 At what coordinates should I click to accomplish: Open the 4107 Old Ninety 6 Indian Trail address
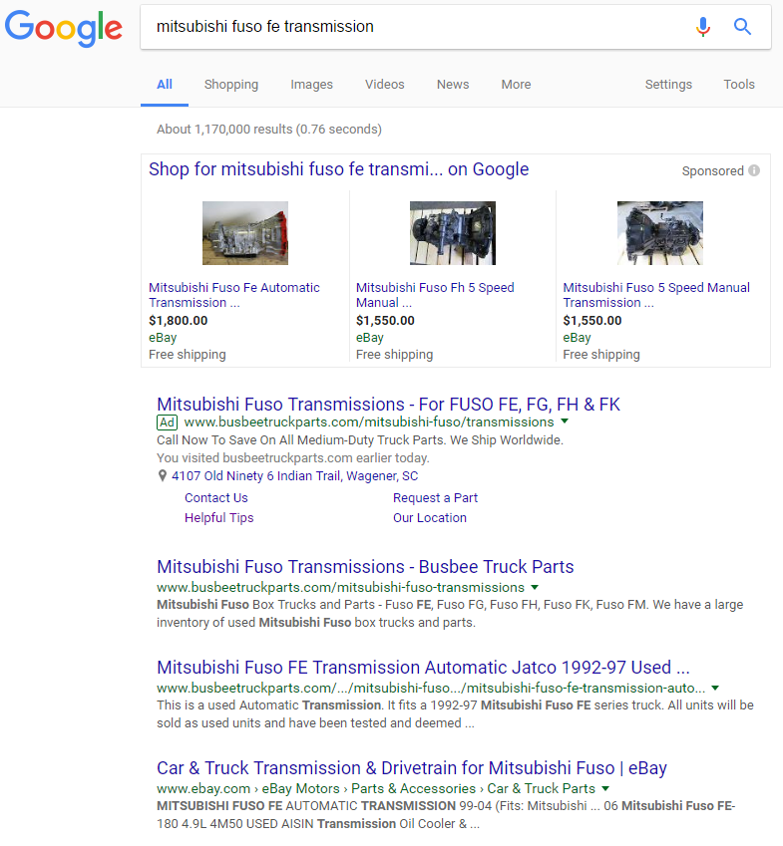click(295, 475)
